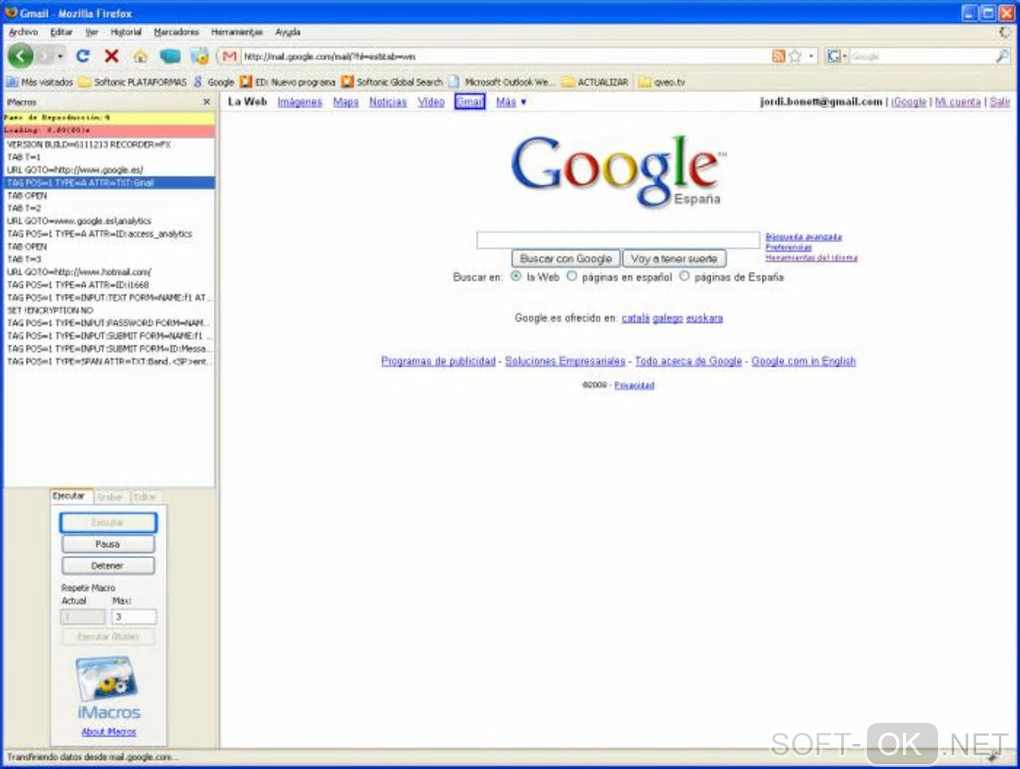Click the Google search text field
Image resolution: width=1020 pixels, height=769 pixels.
click(x=618, y=239)
